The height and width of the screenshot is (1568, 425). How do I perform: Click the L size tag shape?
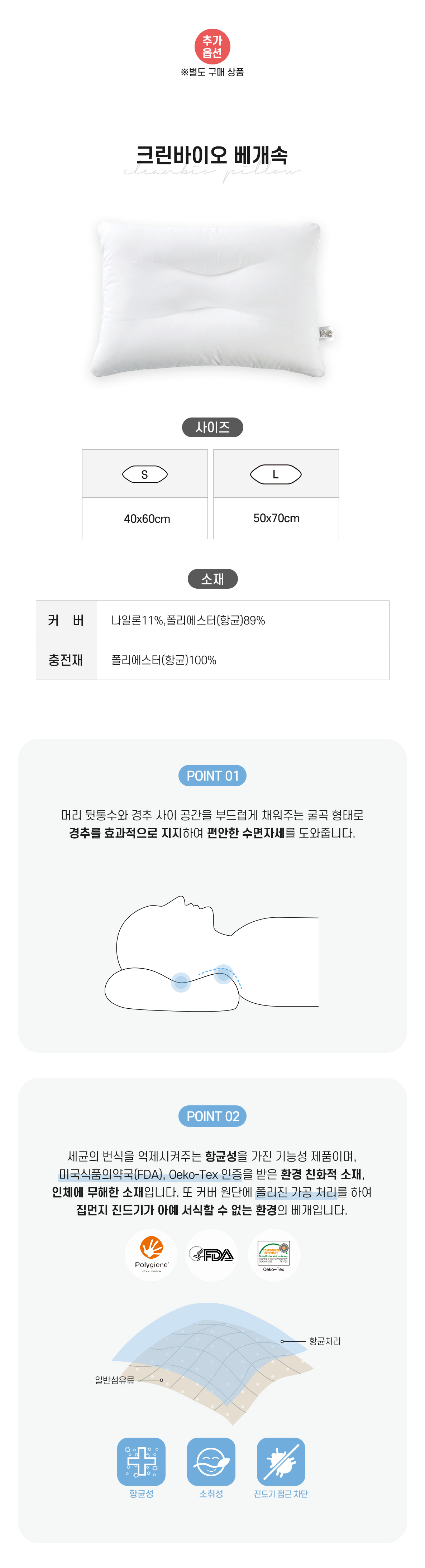(276, 474)
